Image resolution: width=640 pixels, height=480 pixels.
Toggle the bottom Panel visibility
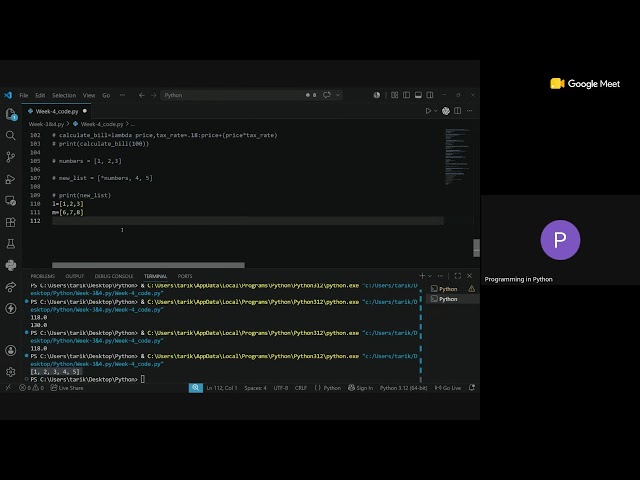[418, 95]
